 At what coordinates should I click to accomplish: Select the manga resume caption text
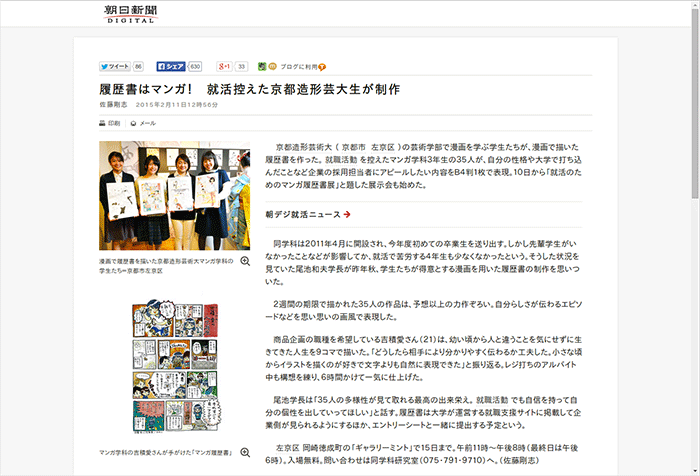165,453
